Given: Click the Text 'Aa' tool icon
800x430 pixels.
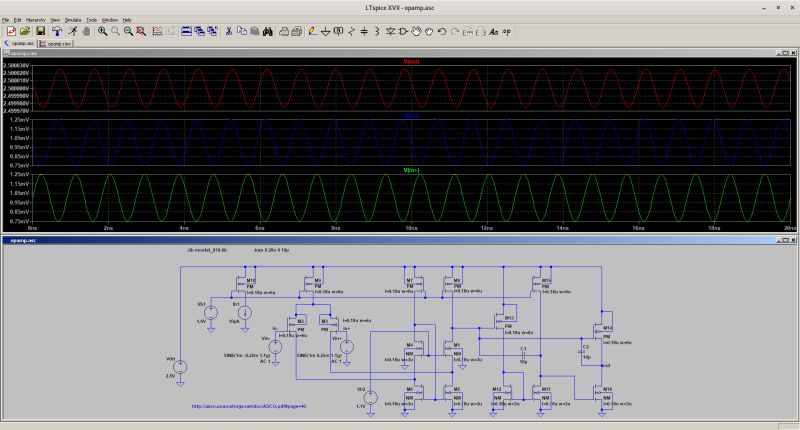Looking at the screenshot, I should [x=493, y=32].
